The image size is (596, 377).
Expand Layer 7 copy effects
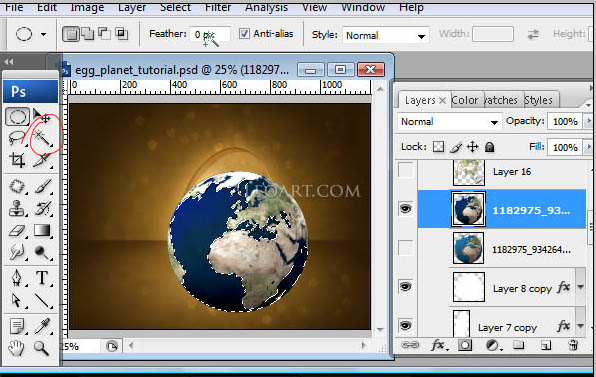(580, 326)
